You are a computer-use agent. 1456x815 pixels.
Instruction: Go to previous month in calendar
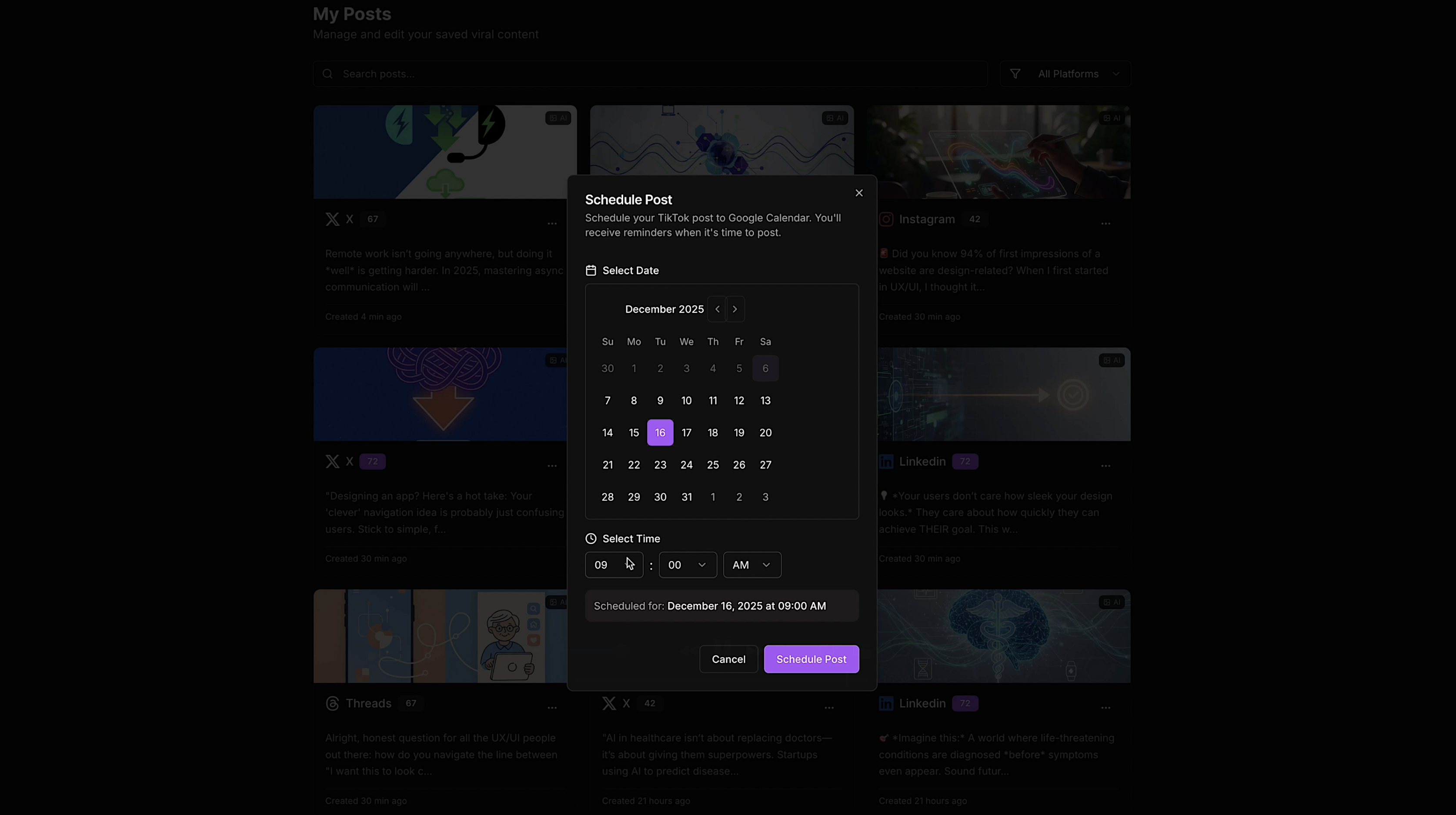pyautogui.click(x=717, y=309)
